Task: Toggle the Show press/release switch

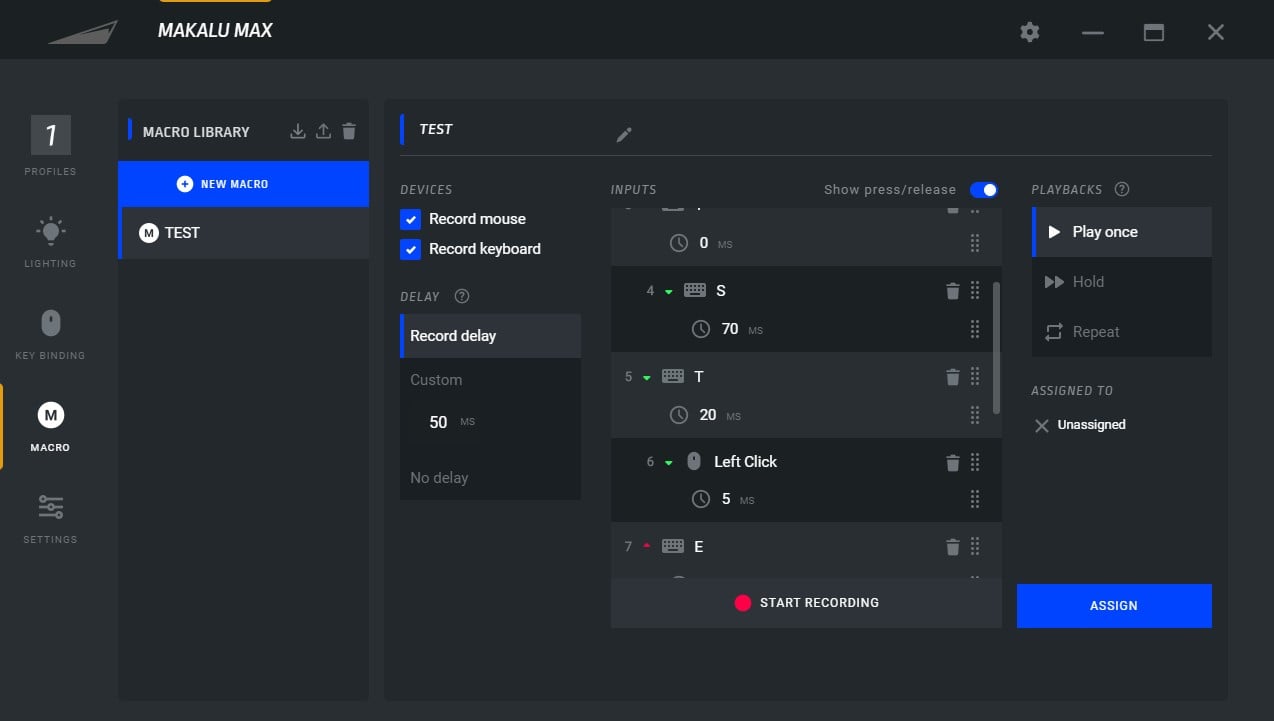Action: click(x=984, y=190)
